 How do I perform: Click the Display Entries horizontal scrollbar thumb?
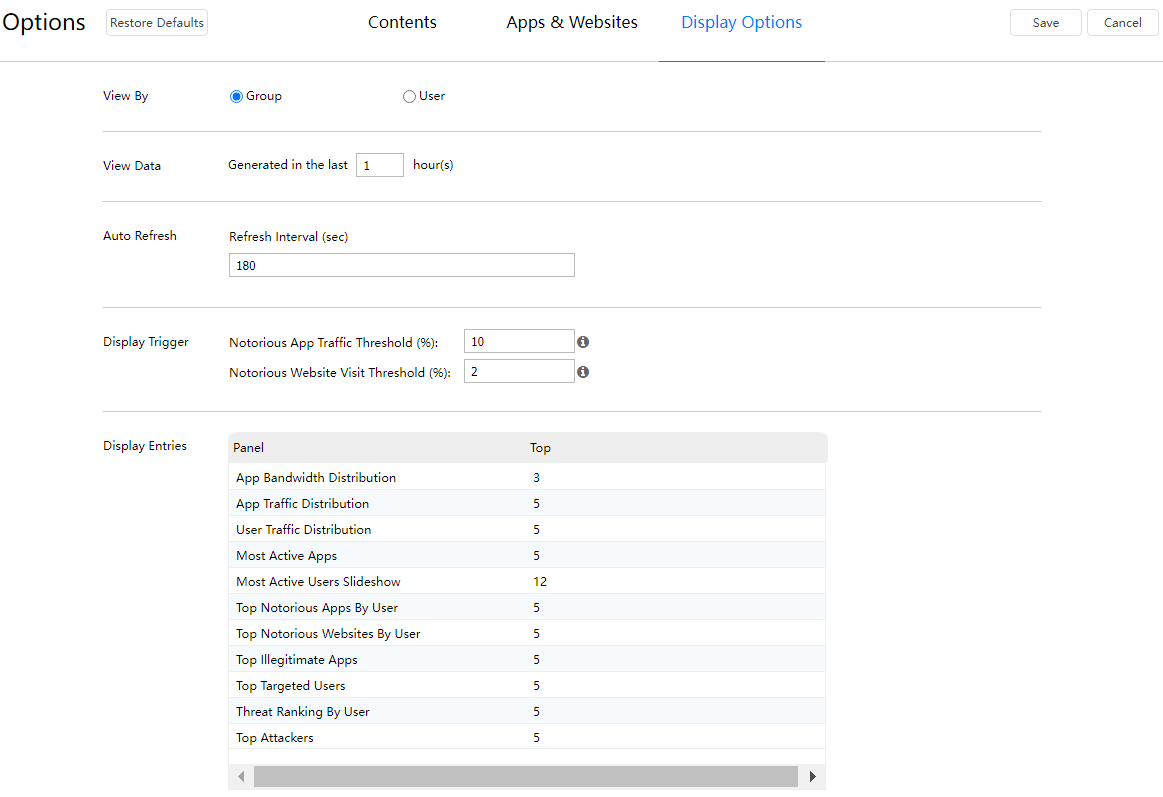[x=525, y=777]
